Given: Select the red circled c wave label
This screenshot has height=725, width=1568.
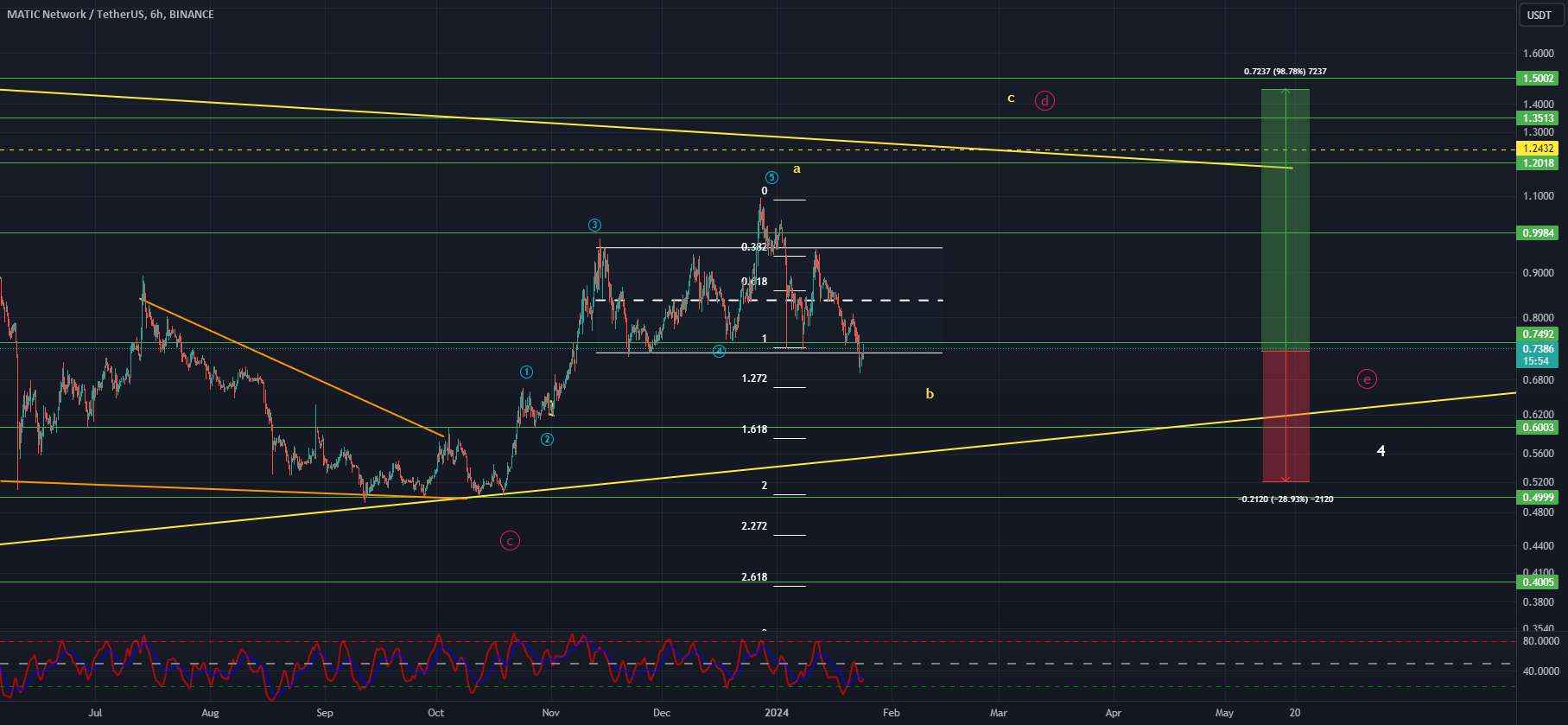Looking at the screenshot, I should pyautogui.click(x=510, y=541).
